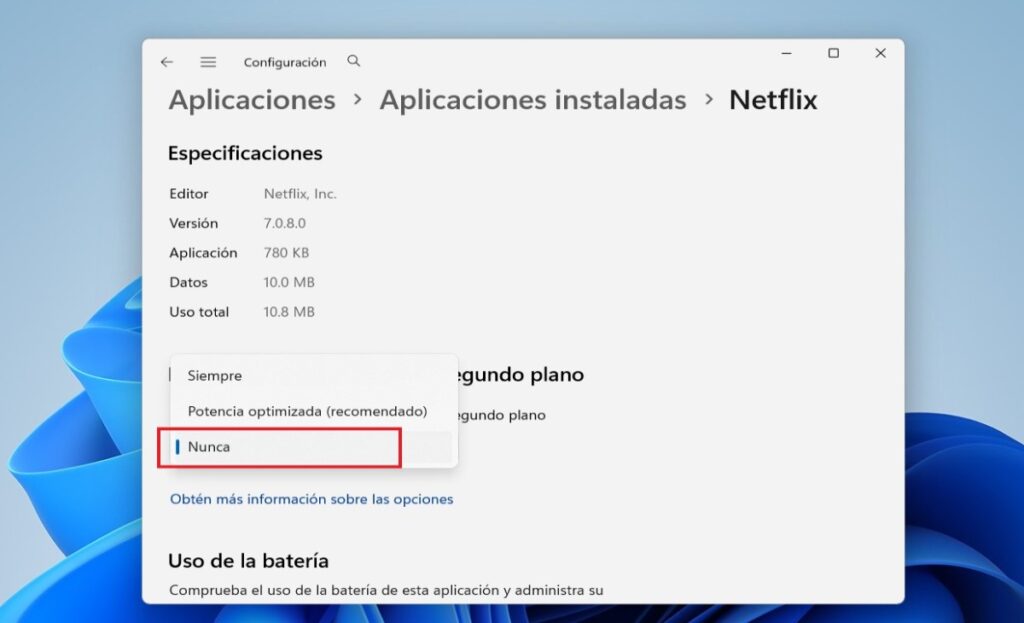Open 'Obtén más información sobre las opciones'
This screenshot has height=623, width=1024.
point(309,497)
